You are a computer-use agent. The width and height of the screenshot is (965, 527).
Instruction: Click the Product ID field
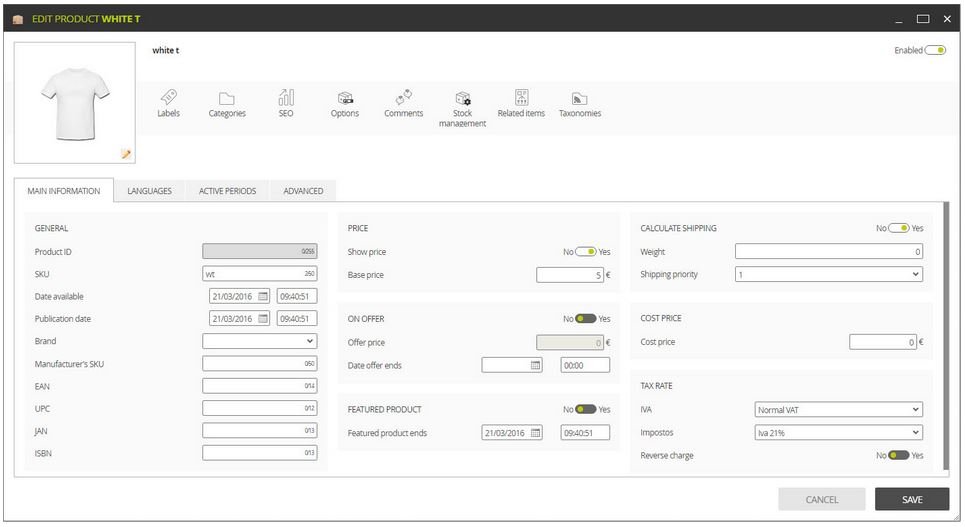pyautogui.click(x=260, y=251)
